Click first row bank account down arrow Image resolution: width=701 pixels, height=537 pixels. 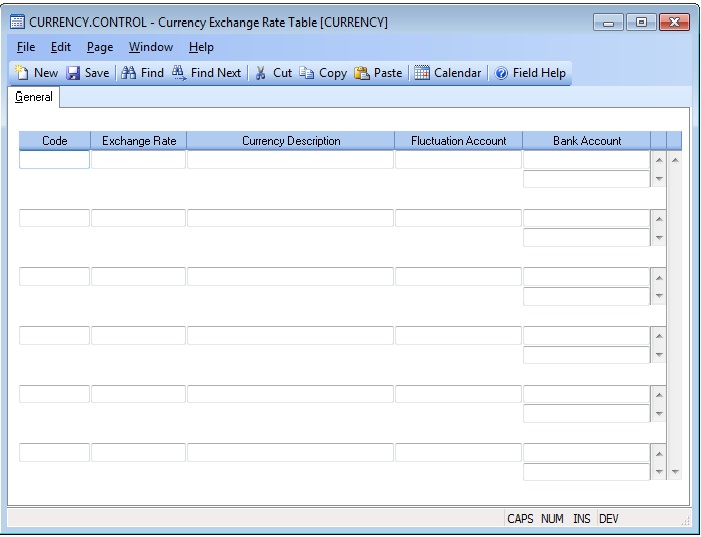coord(659,178)
